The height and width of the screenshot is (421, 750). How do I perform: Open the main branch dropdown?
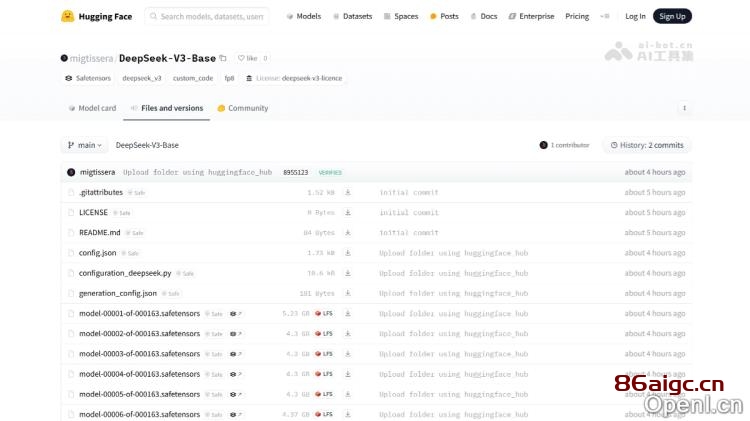coord(85,145)
